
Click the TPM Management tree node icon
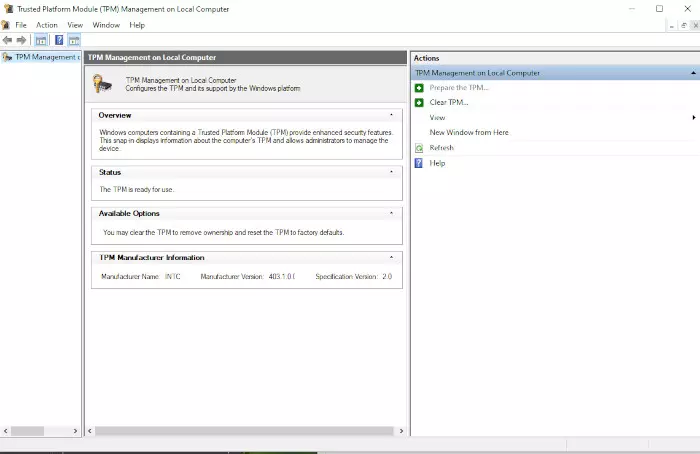click(7, 57)
